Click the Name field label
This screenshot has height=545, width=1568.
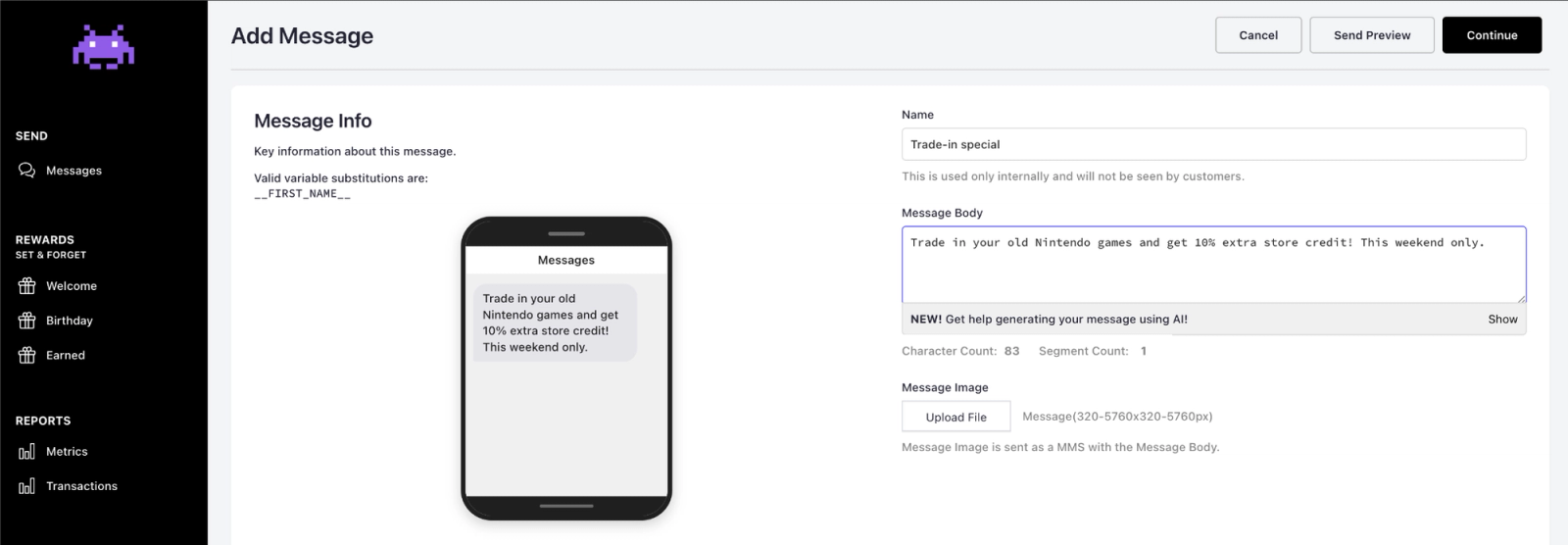coord(917,115)
